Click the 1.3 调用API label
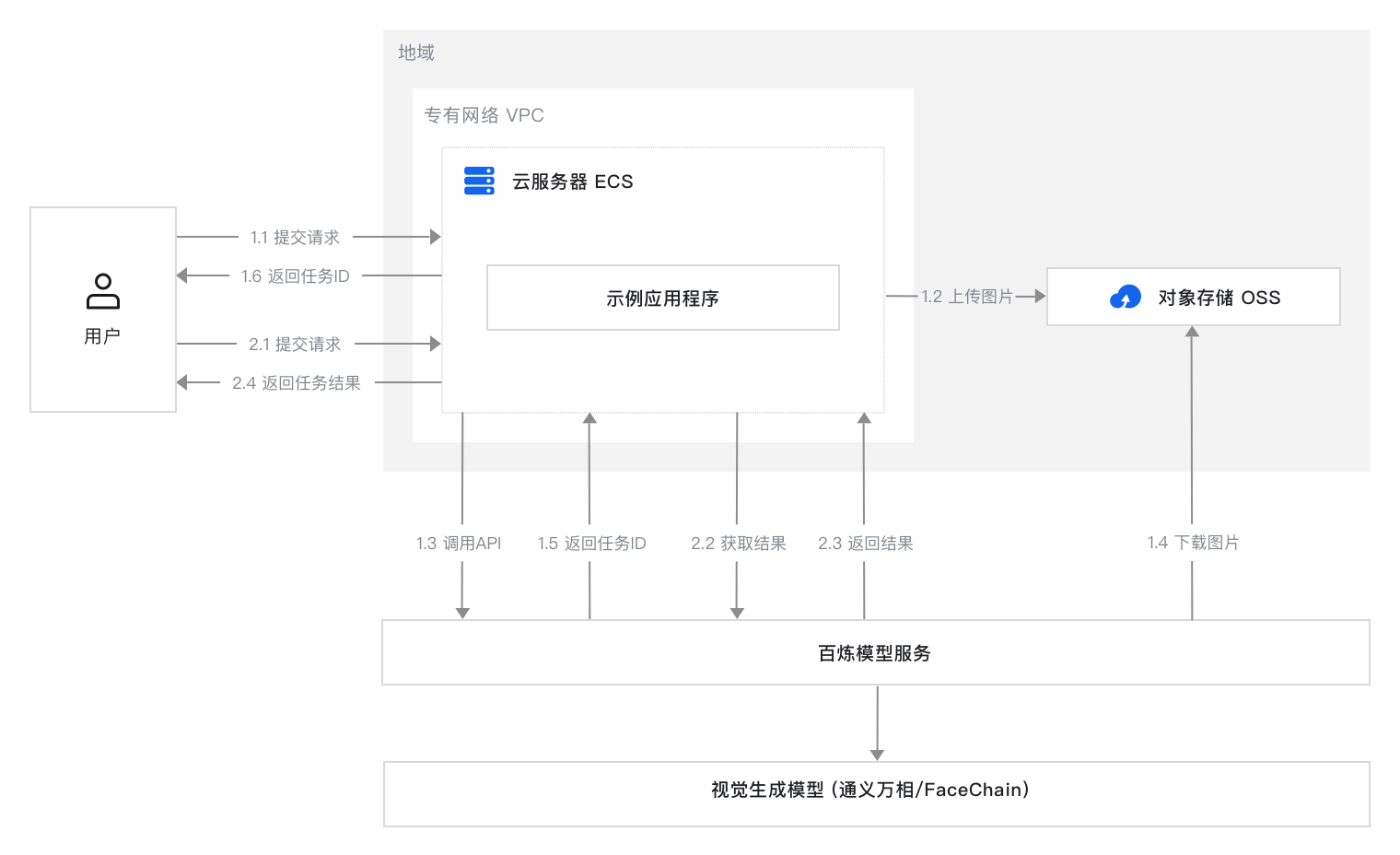 point(459,544)
